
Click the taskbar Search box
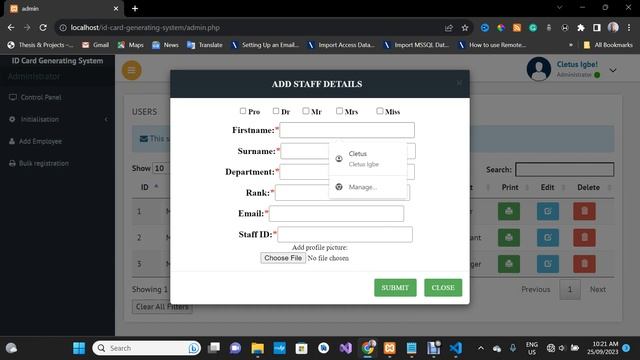[147, 348]
